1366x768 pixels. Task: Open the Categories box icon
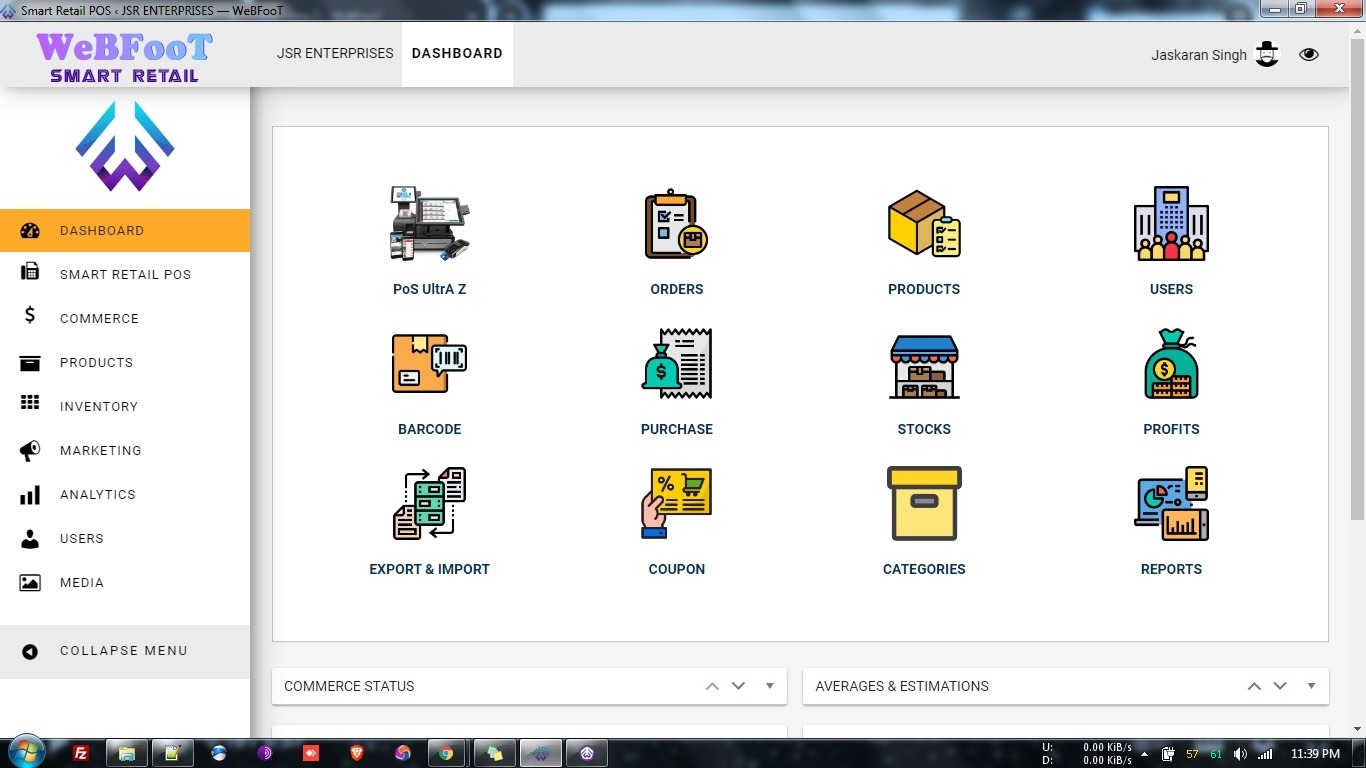click(923, 504)
